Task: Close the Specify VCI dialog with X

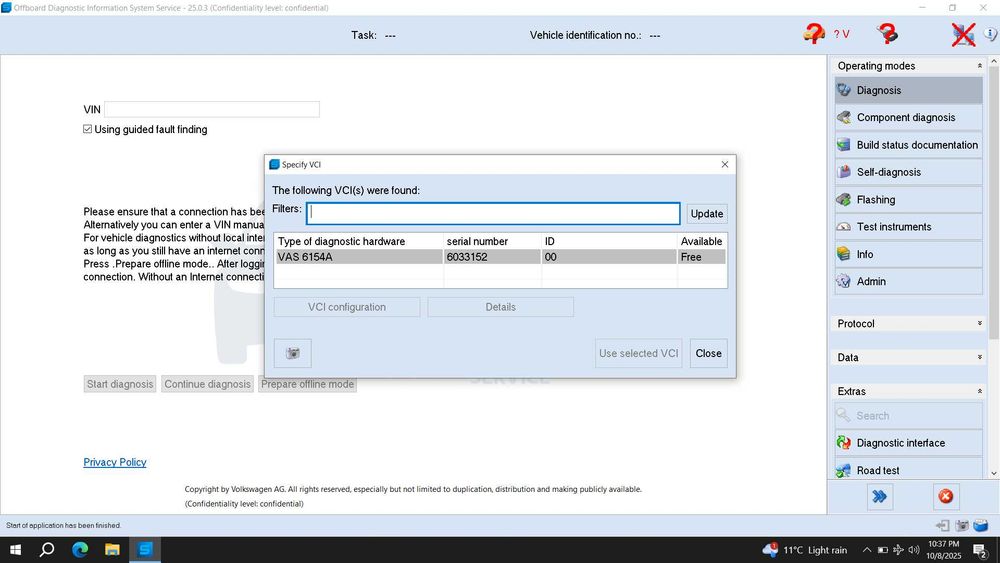Action: point(724,165)
